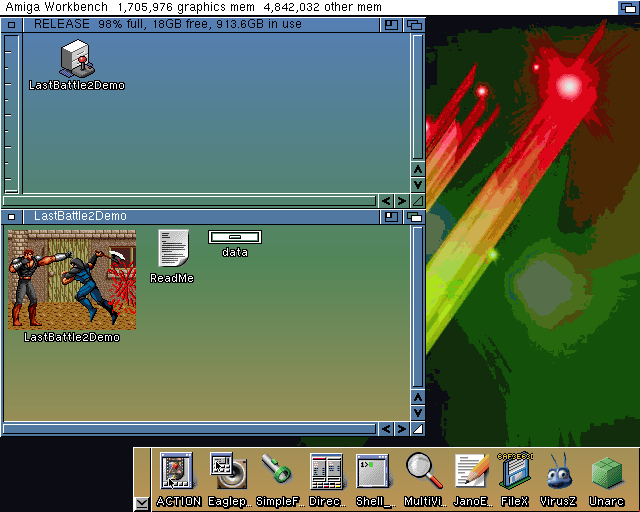
Task: Launch the LastBattle2Demo game screenshot icon
Action: pos(72,279)
